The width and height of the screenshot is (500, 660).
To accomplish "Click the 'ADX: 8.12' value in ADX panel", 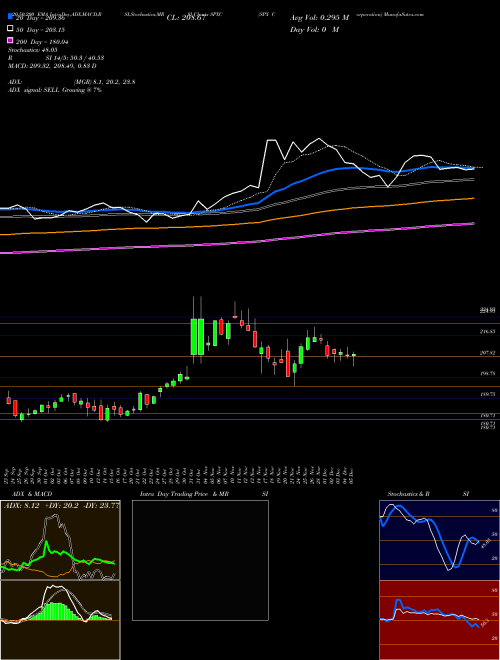I will pos(21,506).
